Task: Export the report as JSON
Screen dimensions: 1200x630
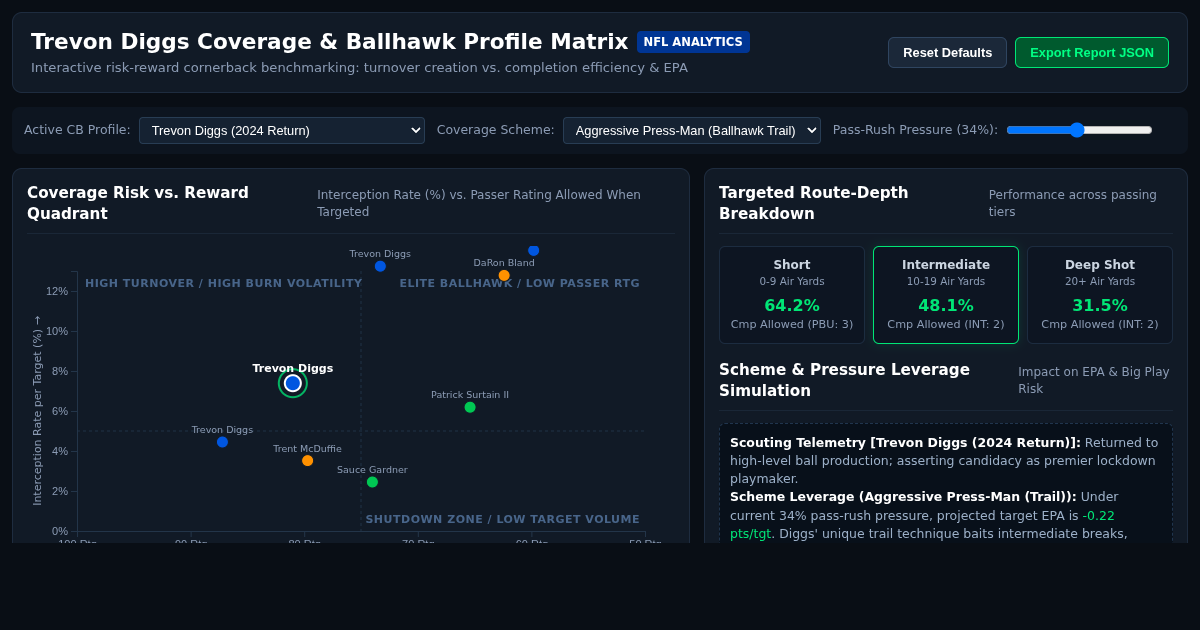Action: pyautogui.click(x=1092, y=52)
